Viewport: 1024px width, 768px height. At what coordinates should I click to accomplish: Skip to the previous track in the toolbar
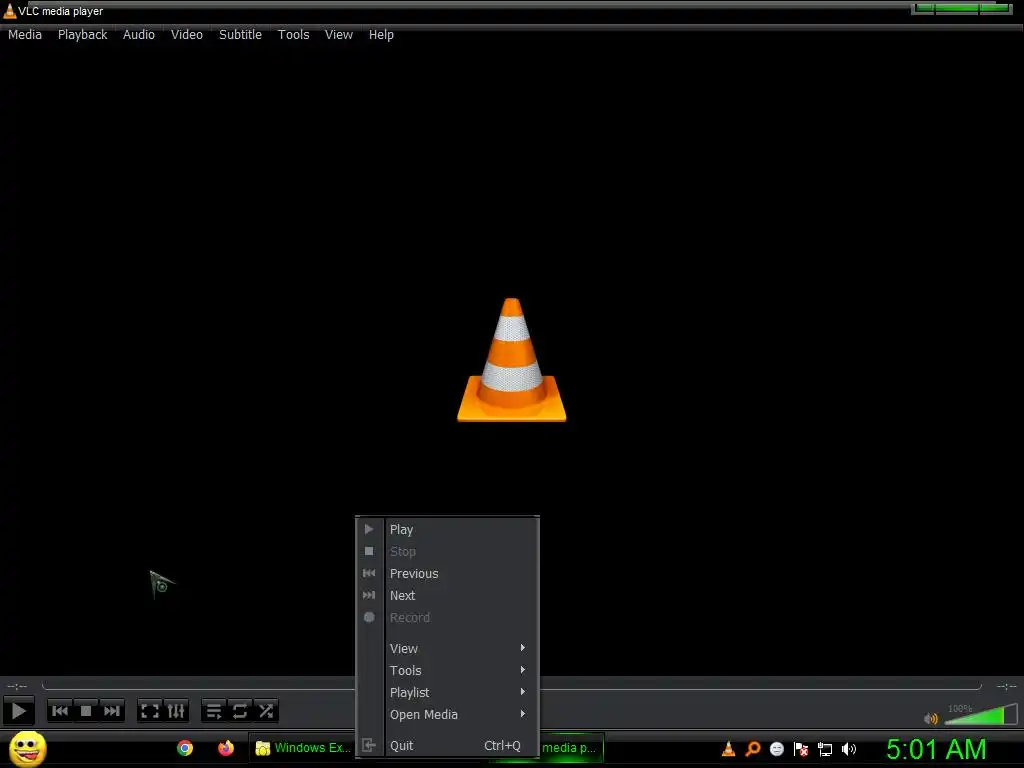(59, 711)
